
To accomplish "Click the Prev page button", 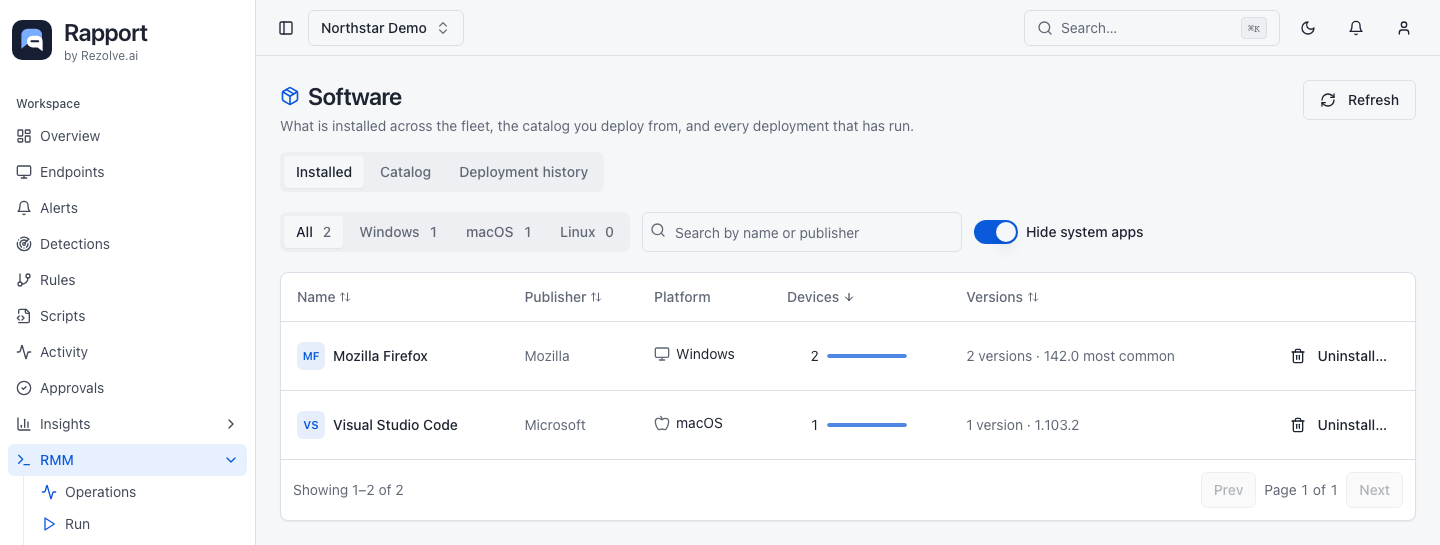I will [1228, 490].
